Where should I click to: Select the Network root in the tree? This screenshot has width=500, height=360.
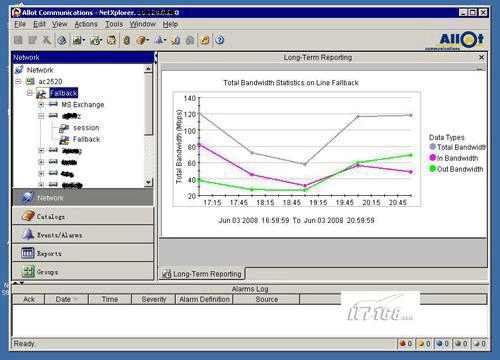point(40,70)
